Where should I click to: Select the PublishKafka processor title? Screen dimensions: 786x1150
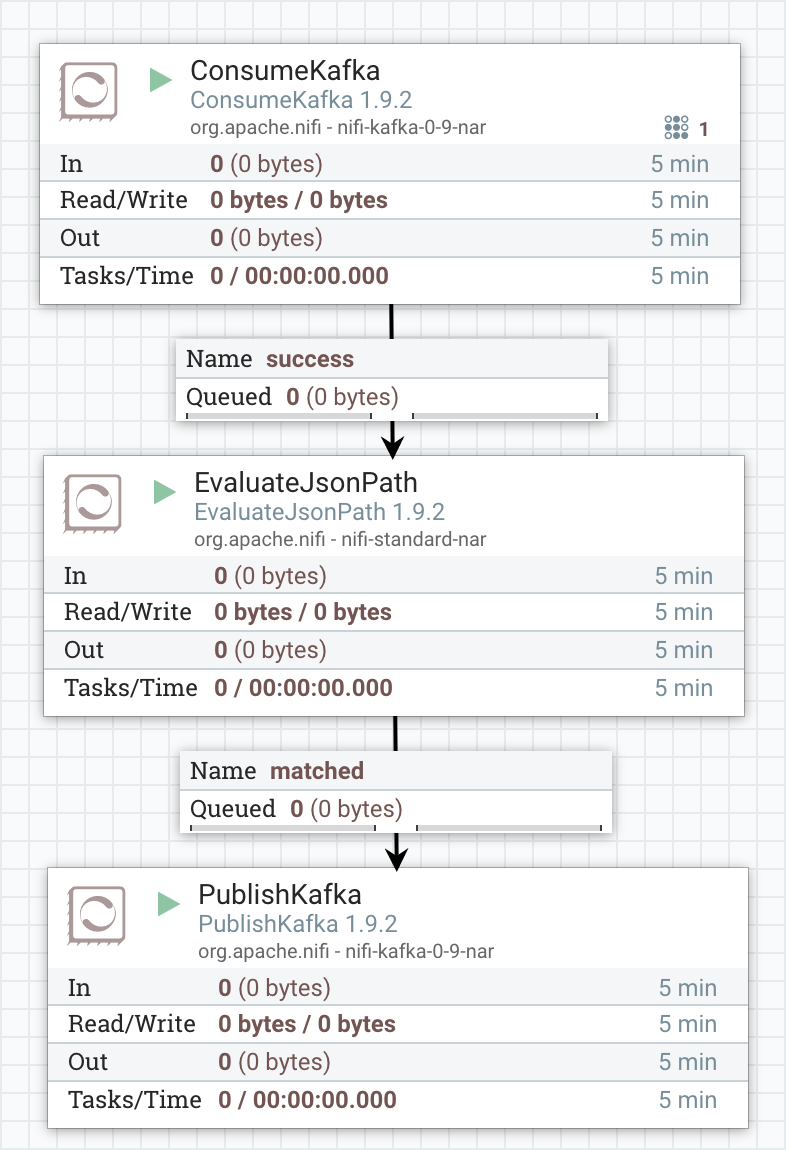280,896
